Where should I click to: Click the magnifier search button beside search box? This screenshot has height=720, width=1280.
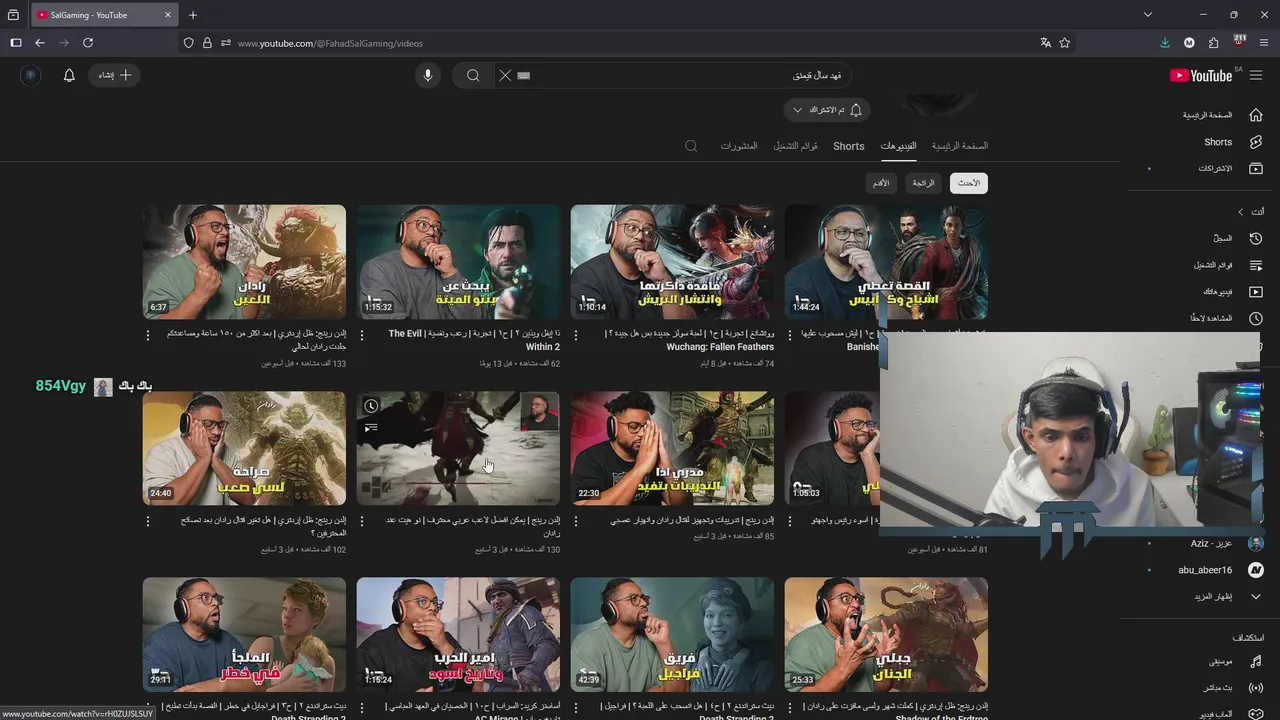[473, 75]
